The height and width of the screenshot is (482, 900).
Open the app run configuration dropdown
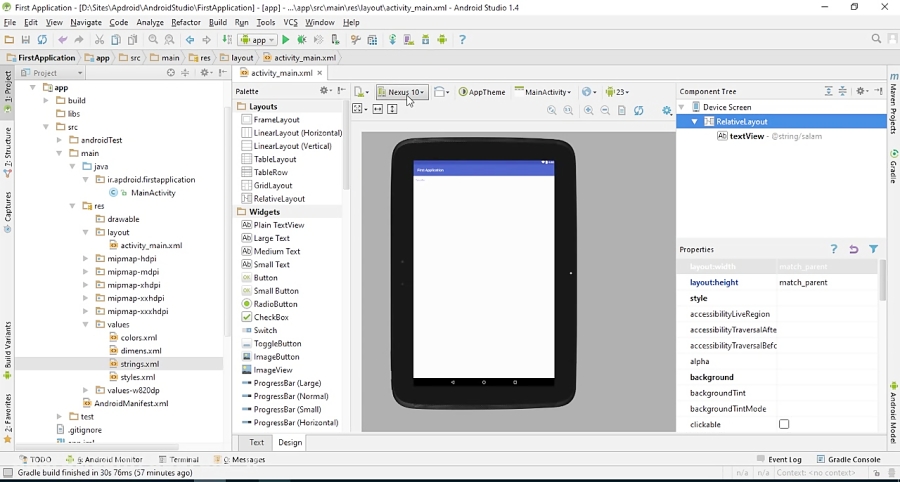[257, 40]
